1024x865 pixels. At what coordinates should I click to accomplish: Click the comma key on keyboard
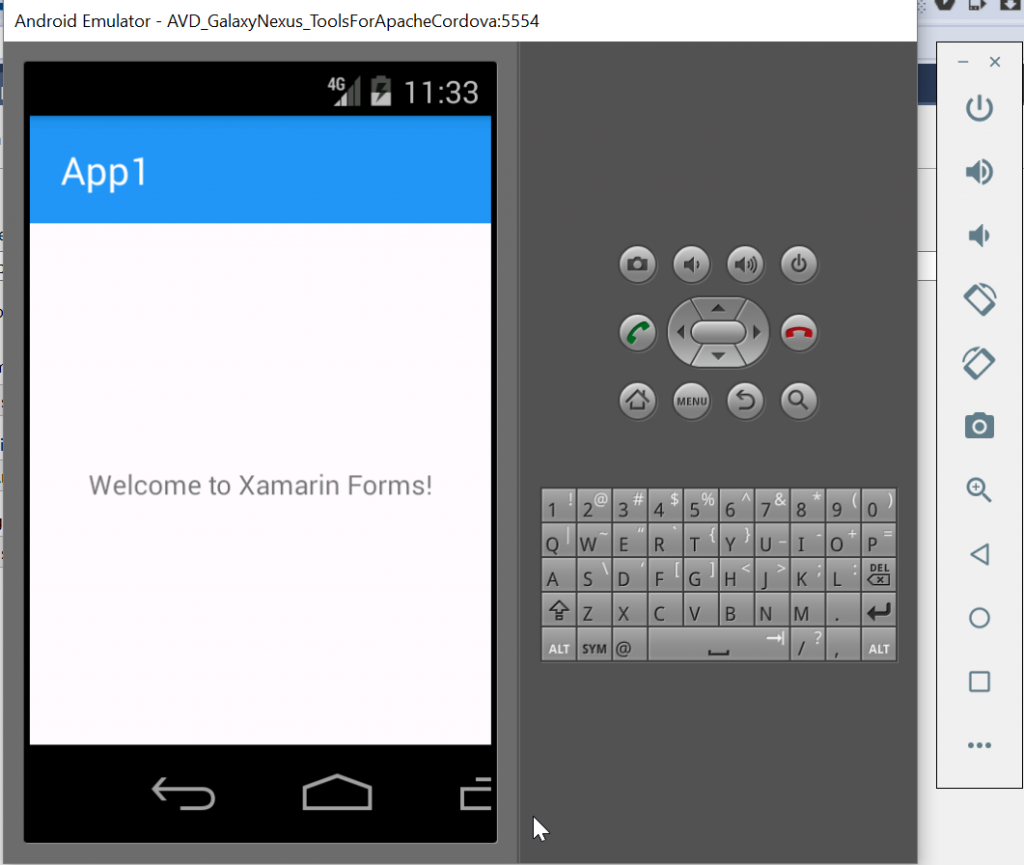click(842, 646)
